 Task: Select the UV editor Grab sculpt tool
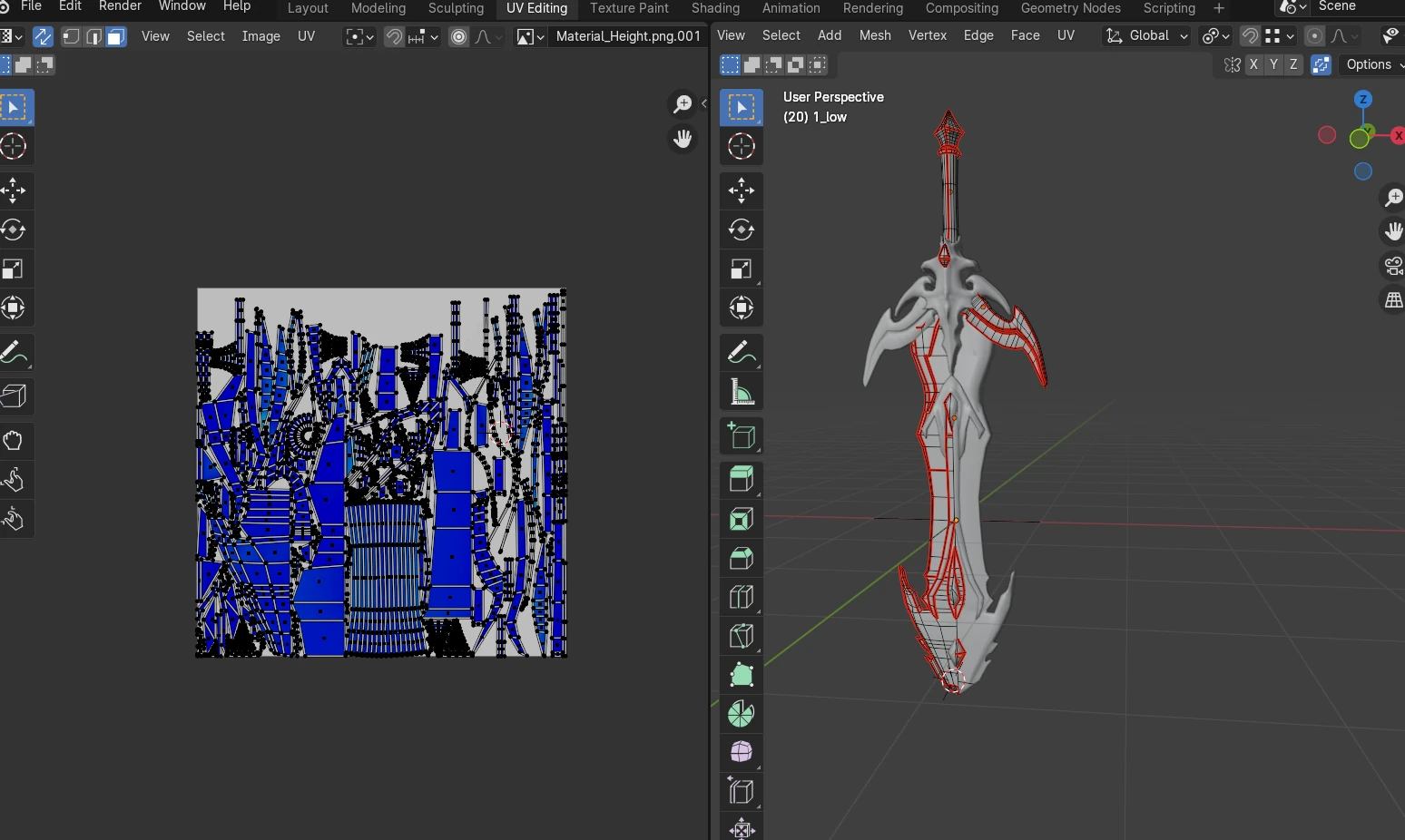coord(14,441)
